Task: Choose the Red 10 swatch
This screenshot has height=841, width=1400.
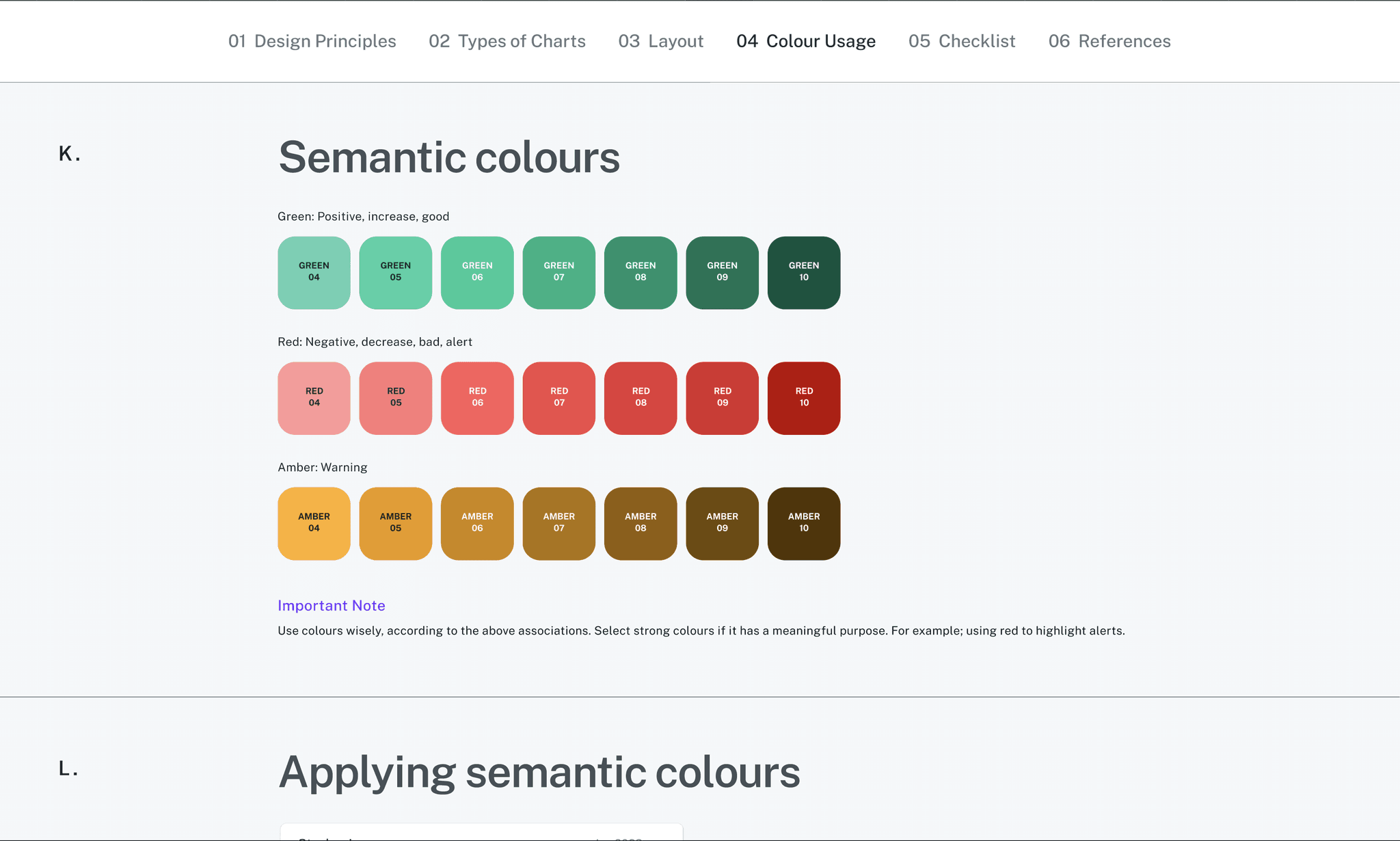Action: (803, 398)
